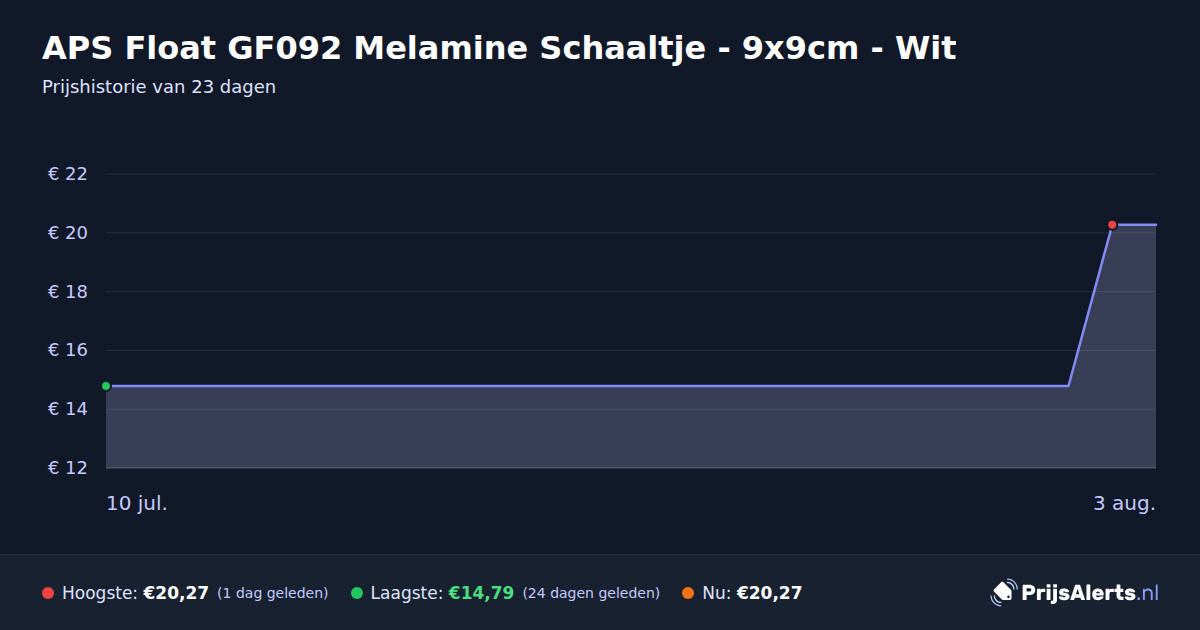Click the Hoogste price €20,27 value
1200x630 pixels.
(x=176, y=593)
